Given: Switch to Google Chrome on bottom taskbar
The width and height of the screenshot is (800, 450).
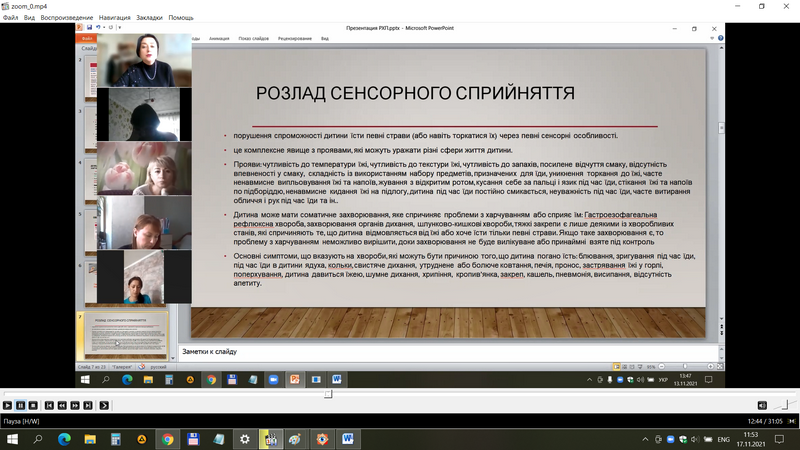Looking at the screenshot, I should coord(167,439).
